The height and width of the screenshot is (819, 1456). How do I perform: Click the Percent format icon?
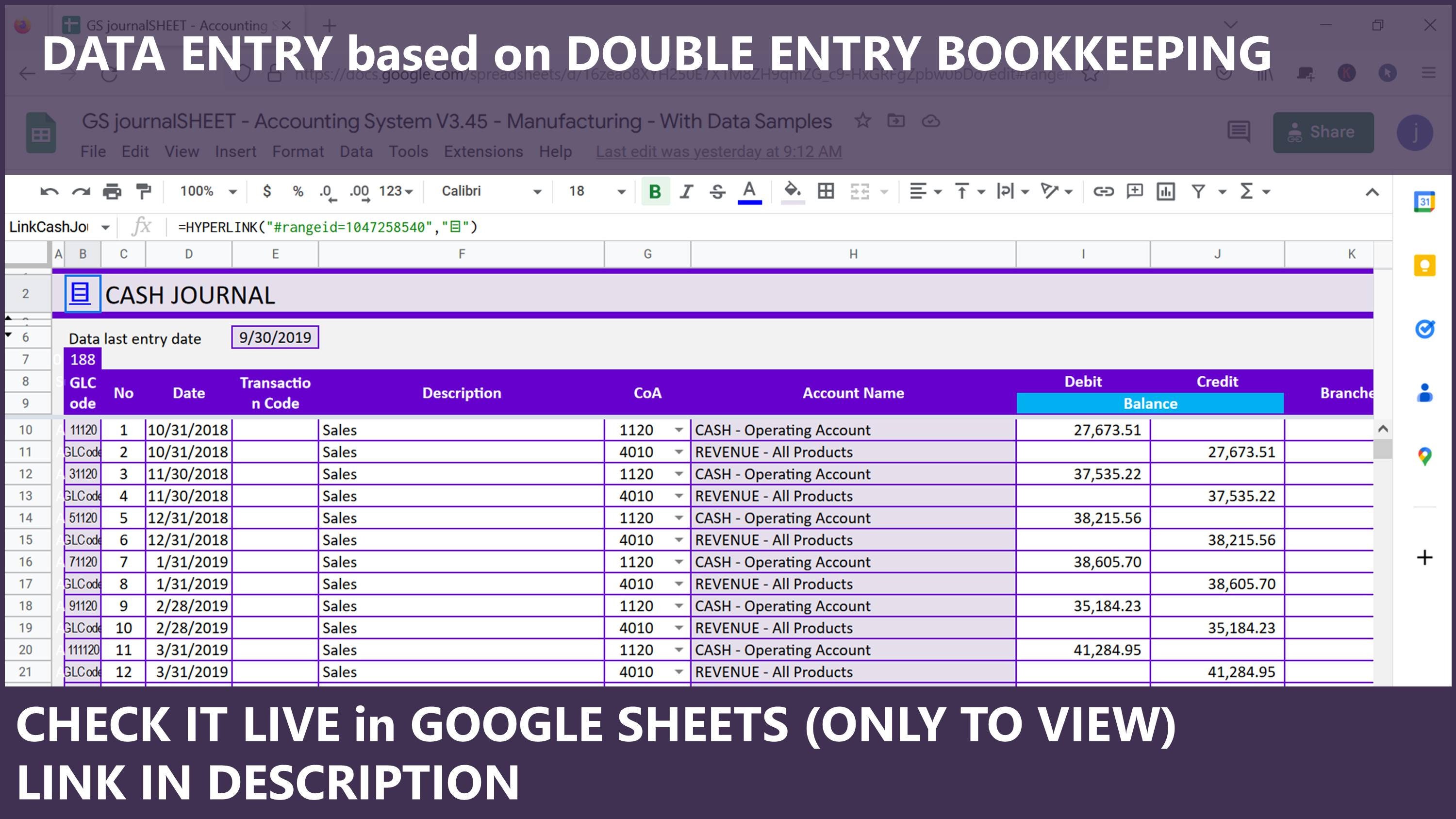pyautogui.click(x=298, y=192)
